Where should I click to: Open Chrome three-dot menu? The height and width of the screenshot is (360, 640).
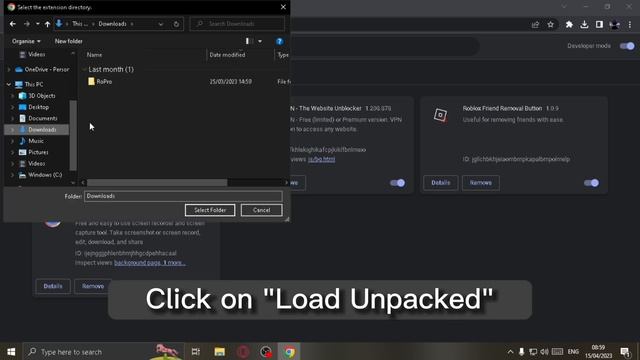630,25
